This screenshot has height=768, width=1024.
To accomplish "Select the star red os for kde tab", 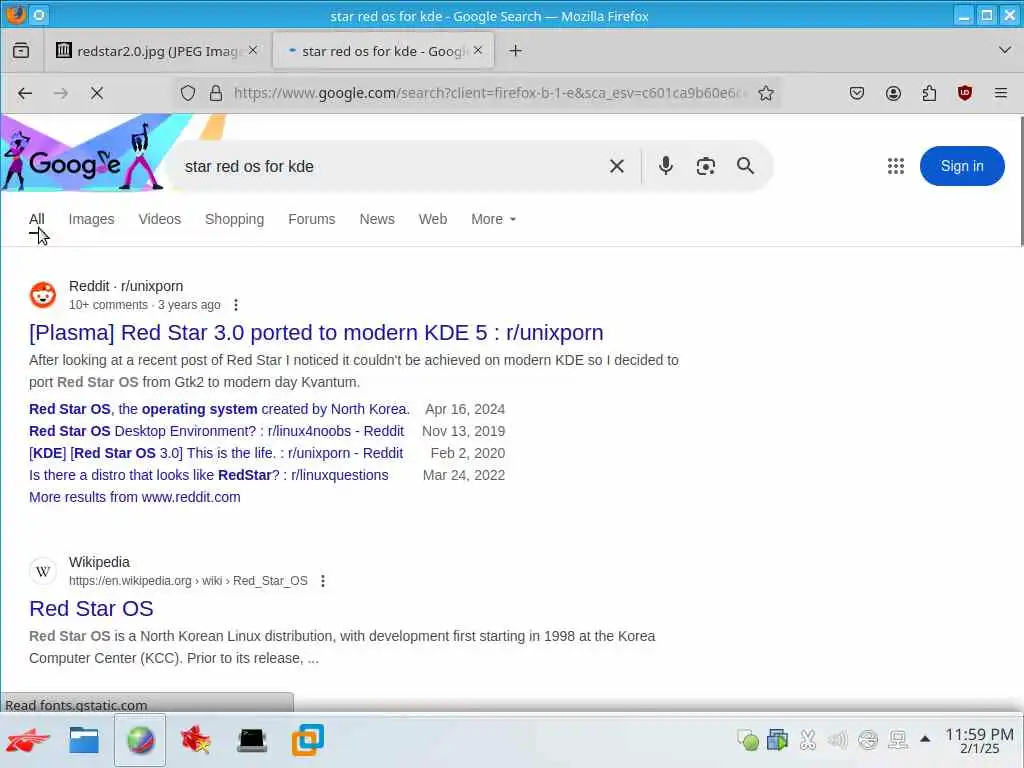I will (x=383, y=50).
